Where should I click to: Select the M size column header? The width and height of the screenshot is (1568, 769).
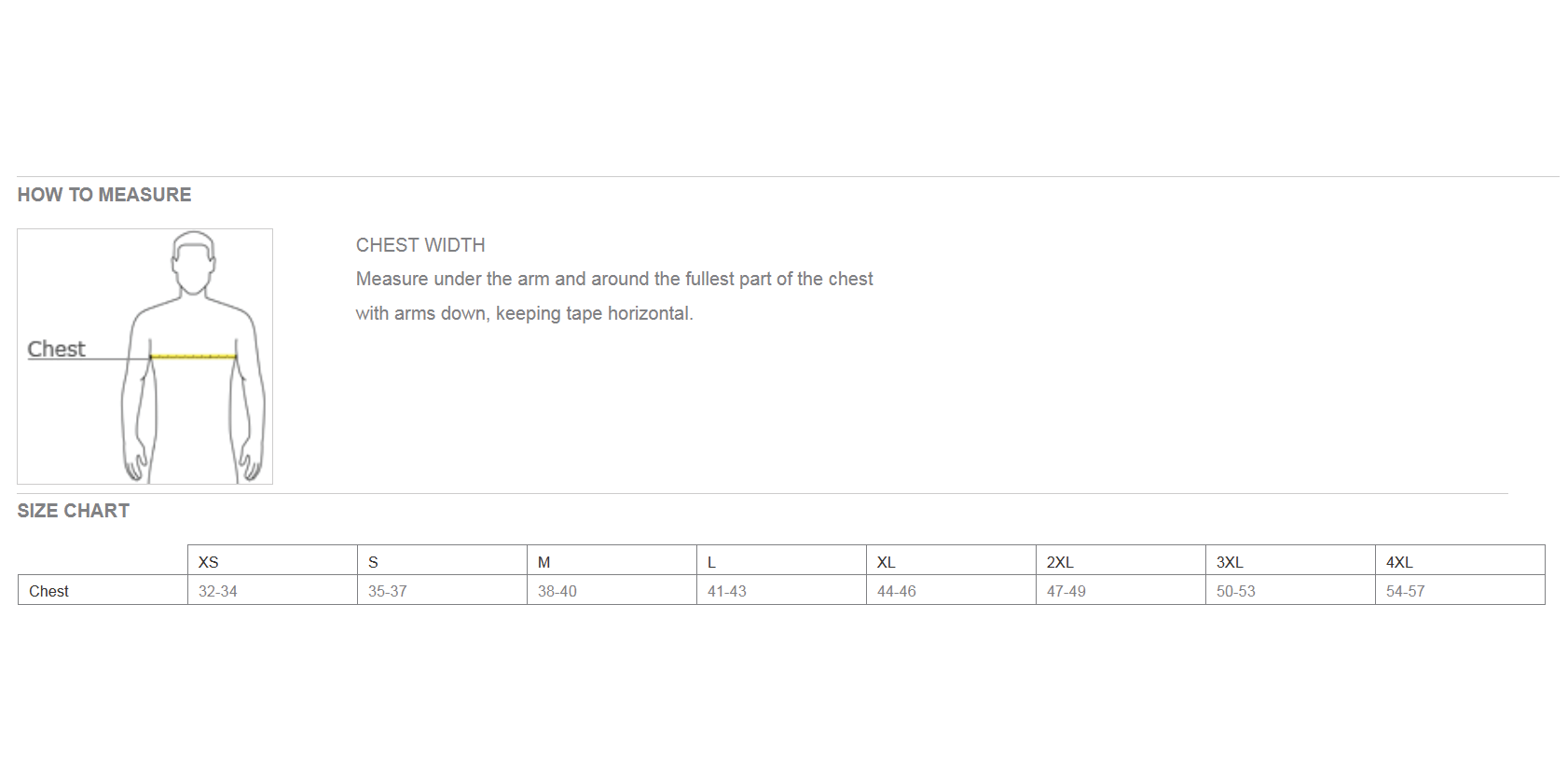coord(612,560)
